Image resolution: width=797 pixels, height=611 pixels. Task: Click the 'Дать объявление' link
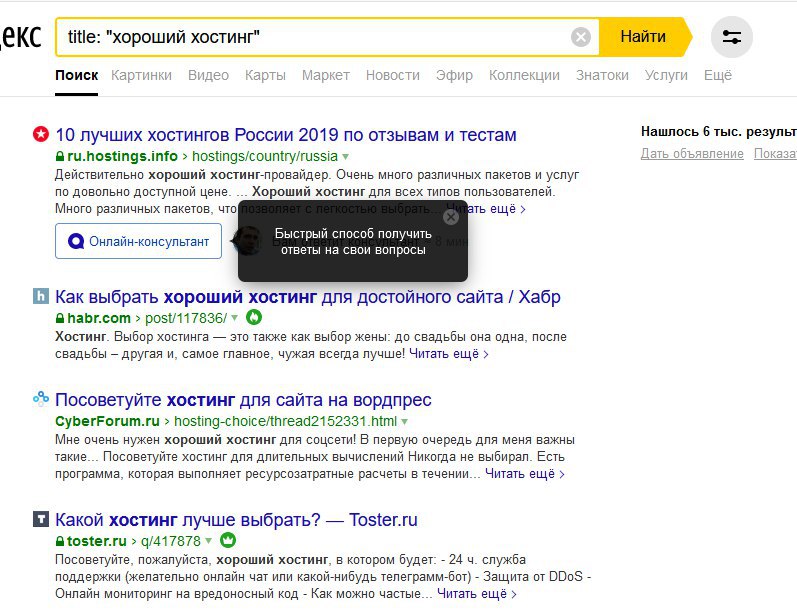[x=692, y=154]
